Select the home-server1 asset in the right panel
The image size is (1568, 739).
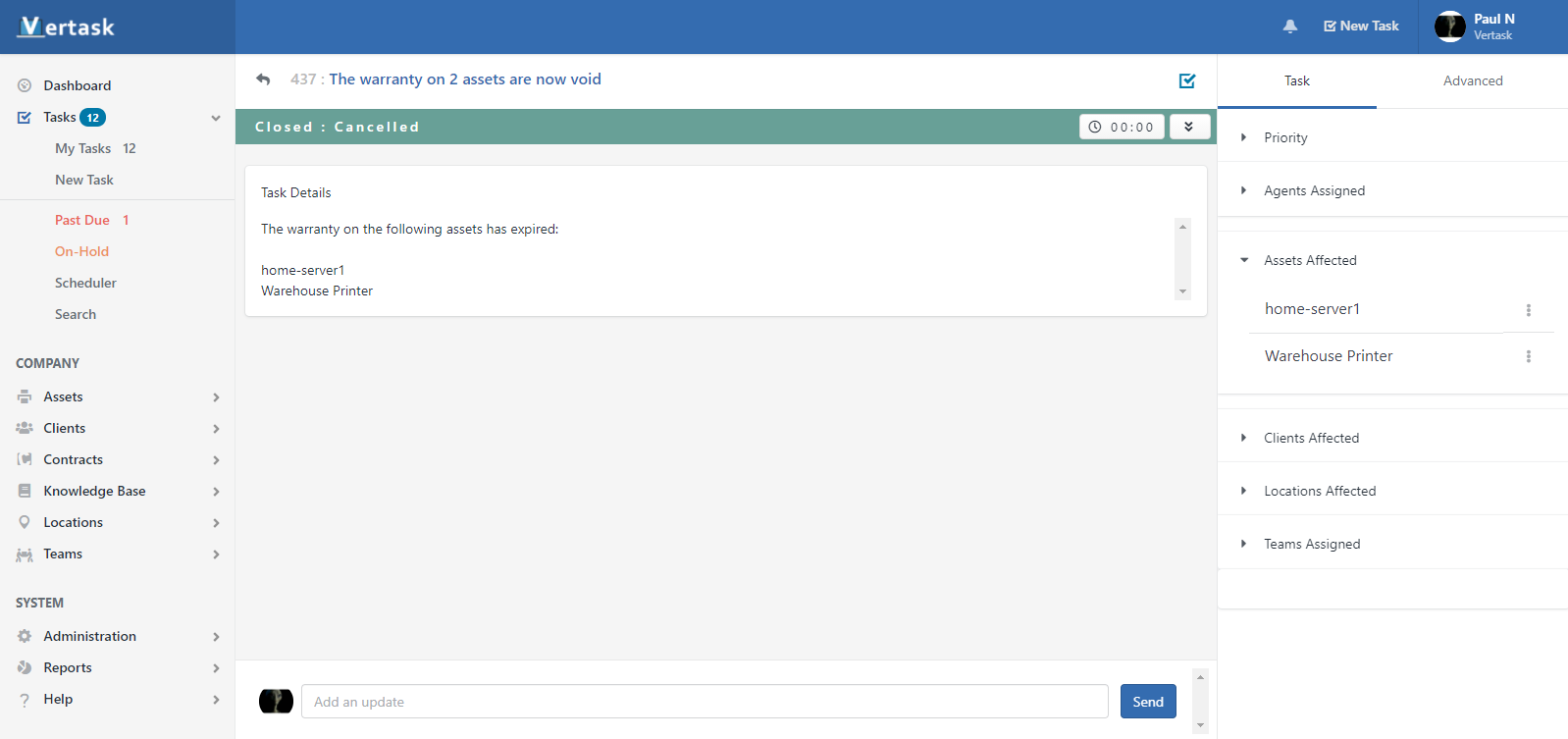pyautogui.click(x=1312, y=309)
